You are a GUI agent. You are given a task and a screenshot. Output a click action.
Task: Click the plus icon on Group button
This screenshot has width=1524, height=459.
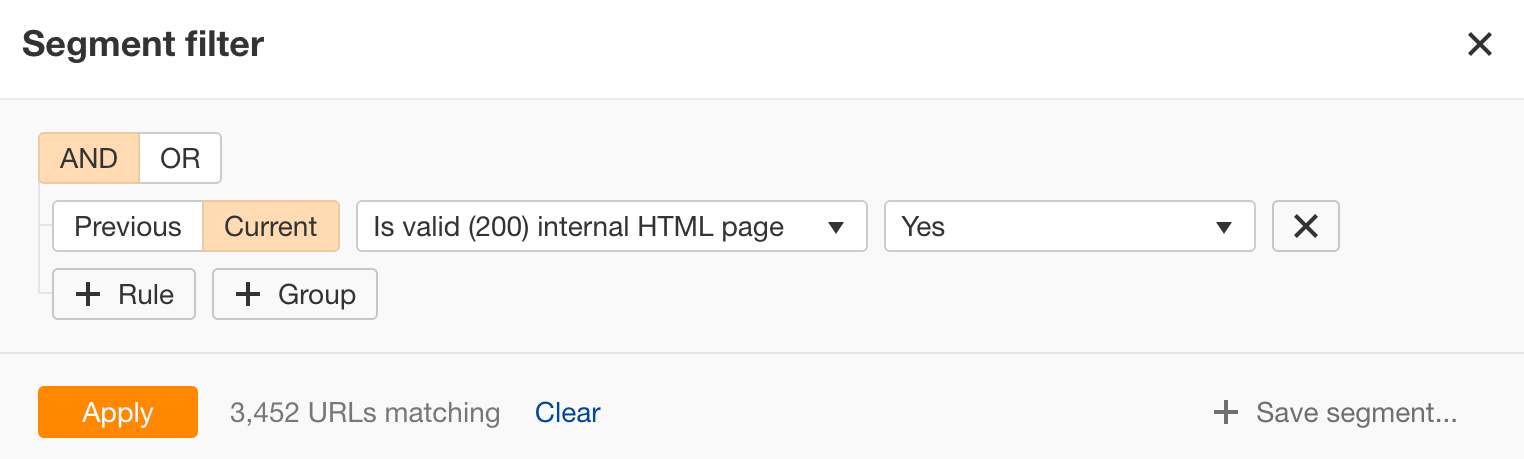tap(248, 295)
